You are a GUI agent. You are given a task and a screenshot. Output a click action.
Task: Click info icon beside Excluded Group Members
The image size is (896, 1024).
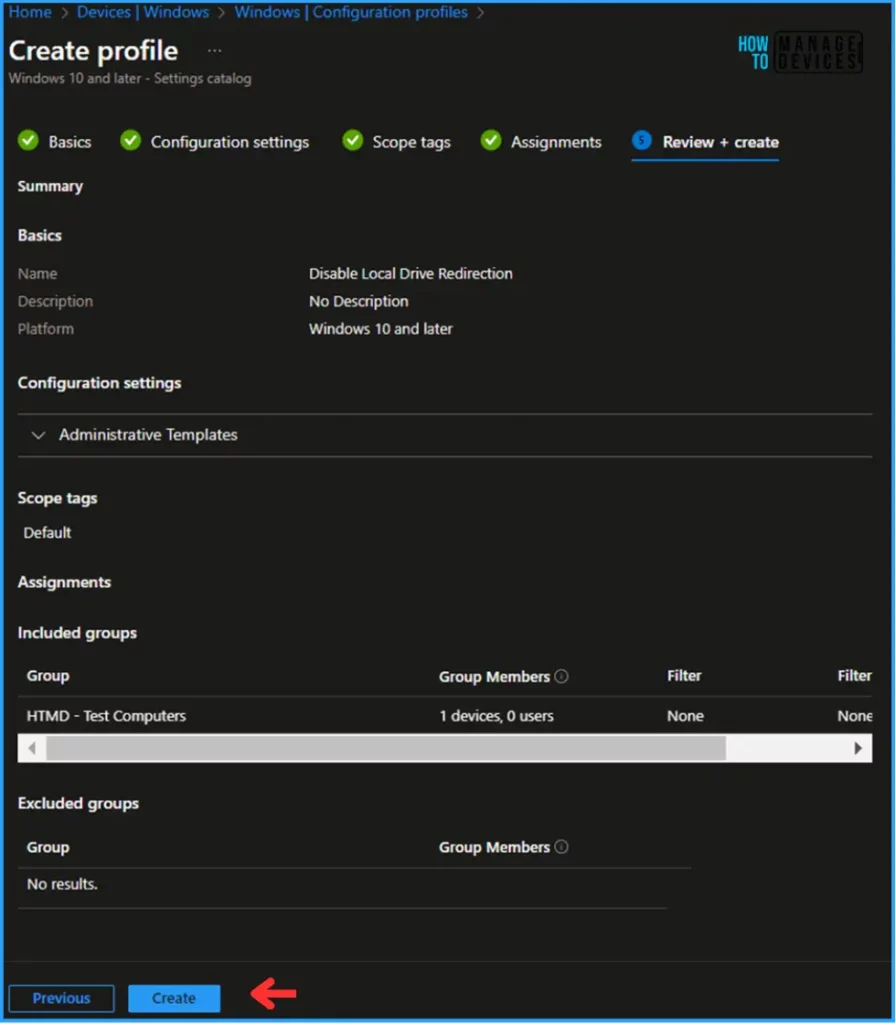pos(562,847)
